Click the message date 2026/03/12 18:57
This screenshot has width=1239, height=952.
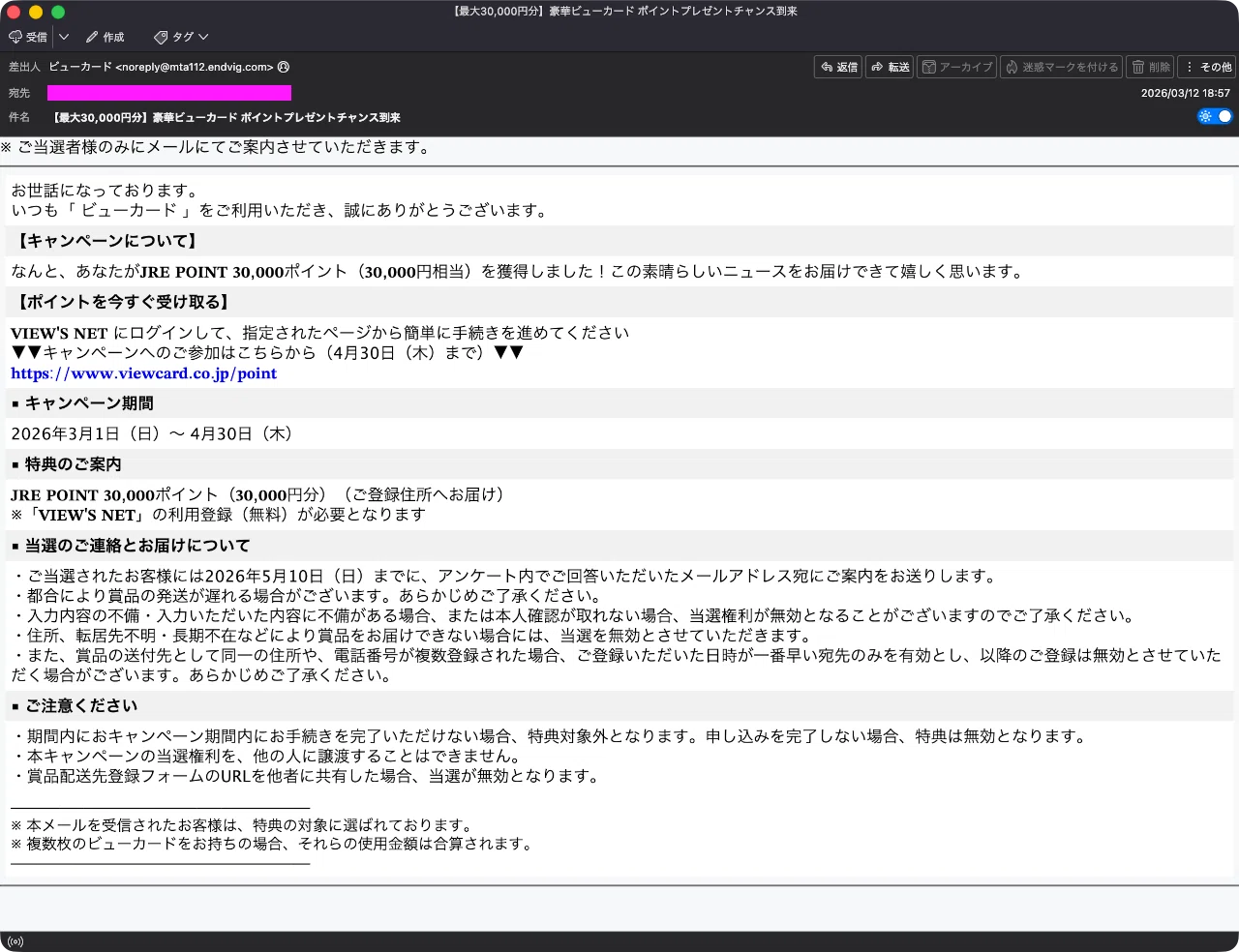tap(1185, 93)
